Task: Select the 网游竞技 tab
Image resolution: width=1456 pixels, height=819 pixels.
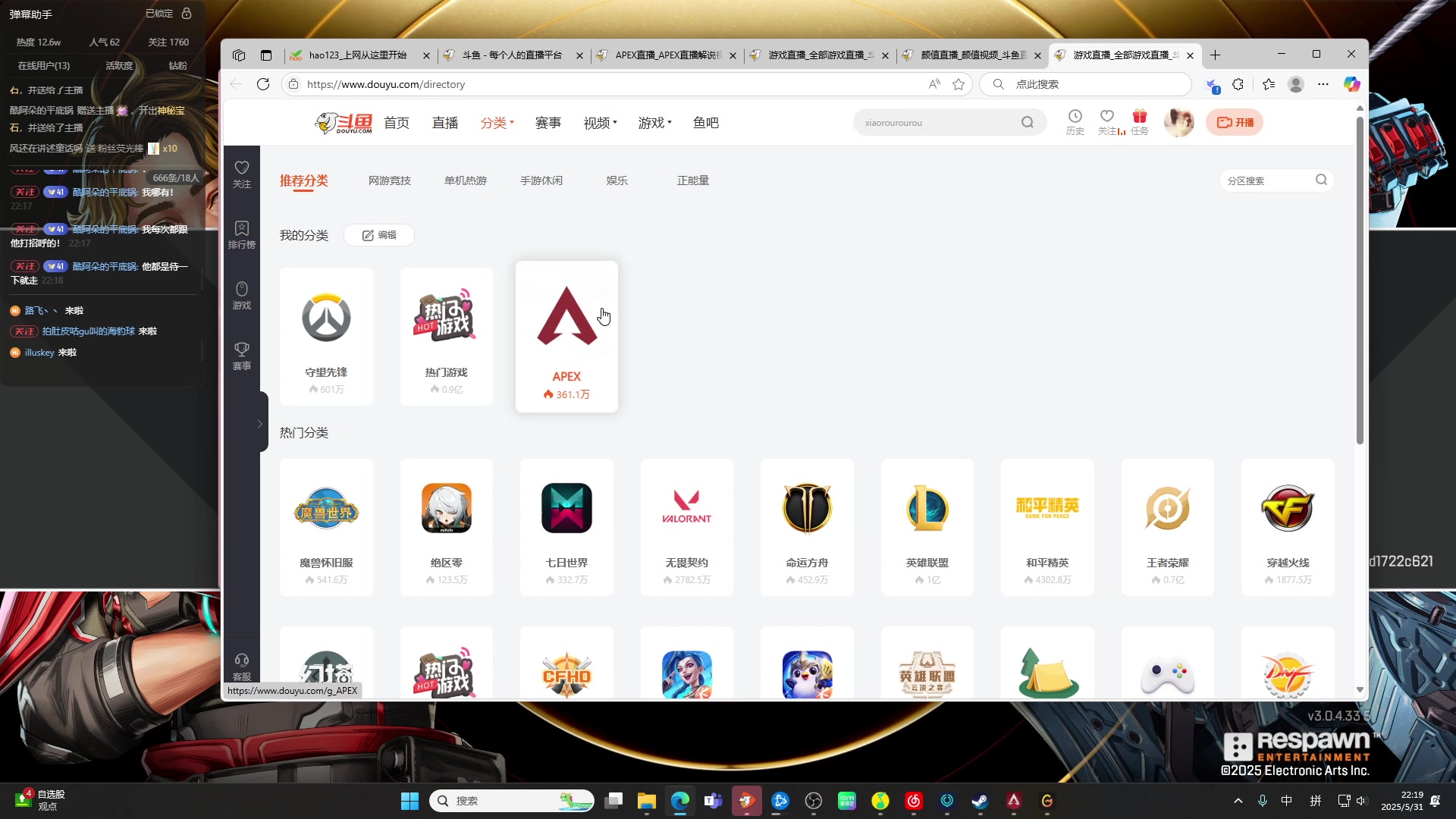Action: [x=390, y=180]
